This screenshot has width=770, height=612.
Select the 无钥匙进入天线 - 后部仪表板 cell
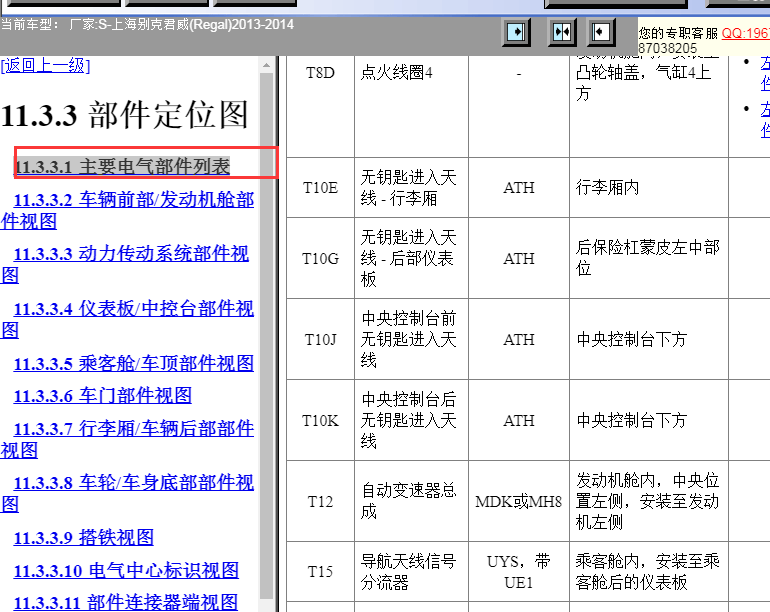point(411,258)
